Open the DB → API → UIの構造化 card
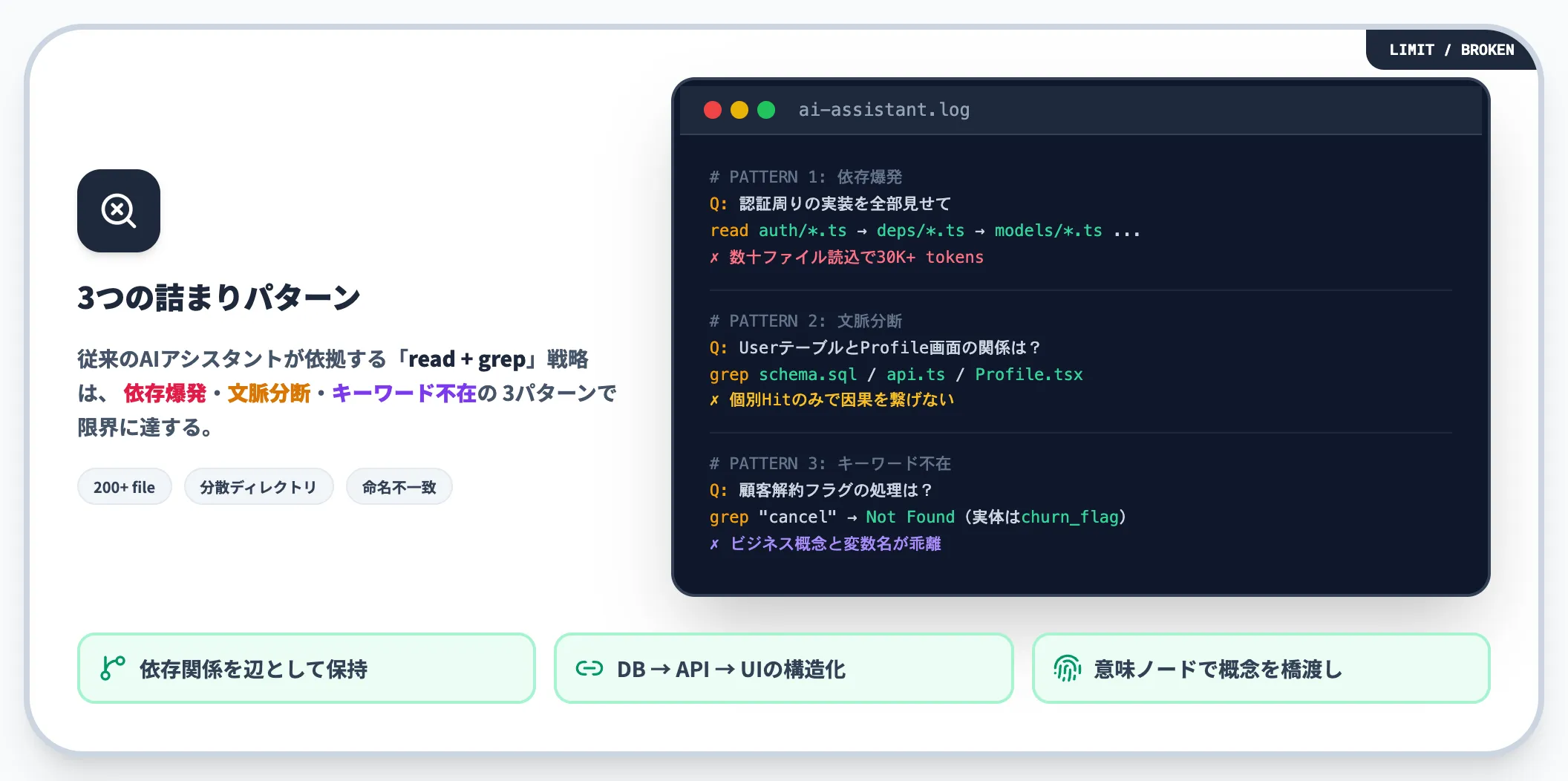Screen dimensions: 1568x781 [784, 668]
